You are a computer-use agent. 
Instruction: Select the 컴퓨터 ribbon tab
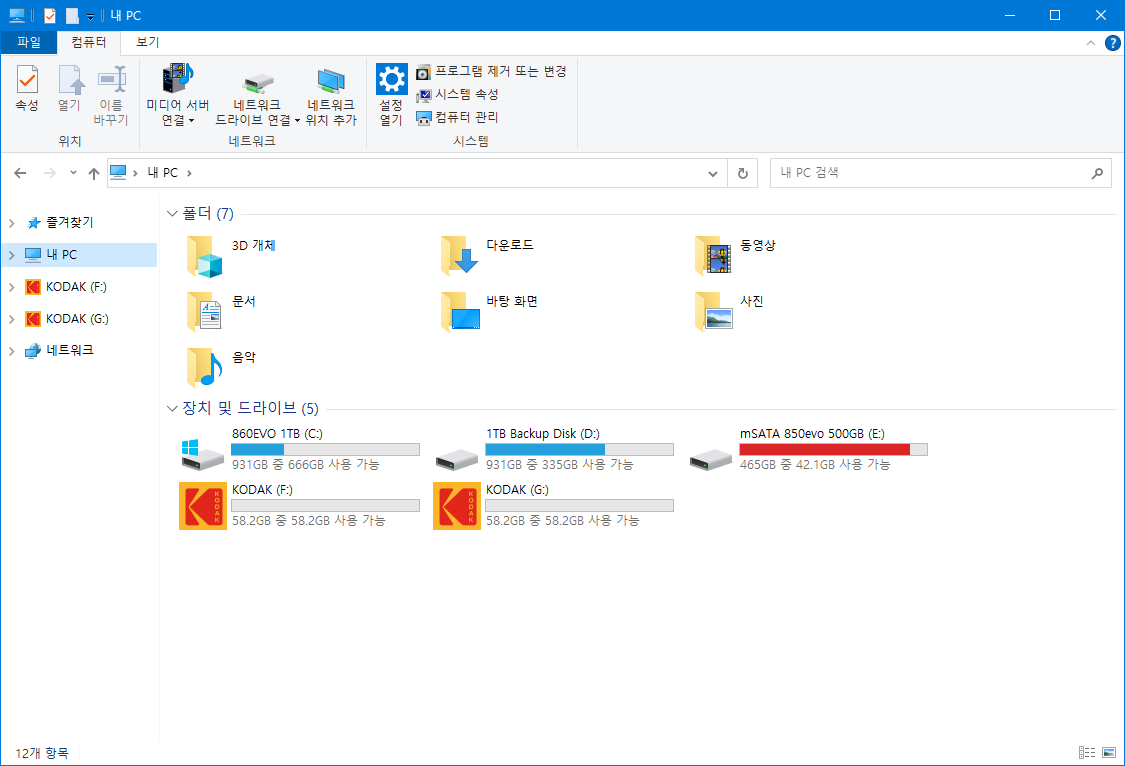[x=88, y=42]
